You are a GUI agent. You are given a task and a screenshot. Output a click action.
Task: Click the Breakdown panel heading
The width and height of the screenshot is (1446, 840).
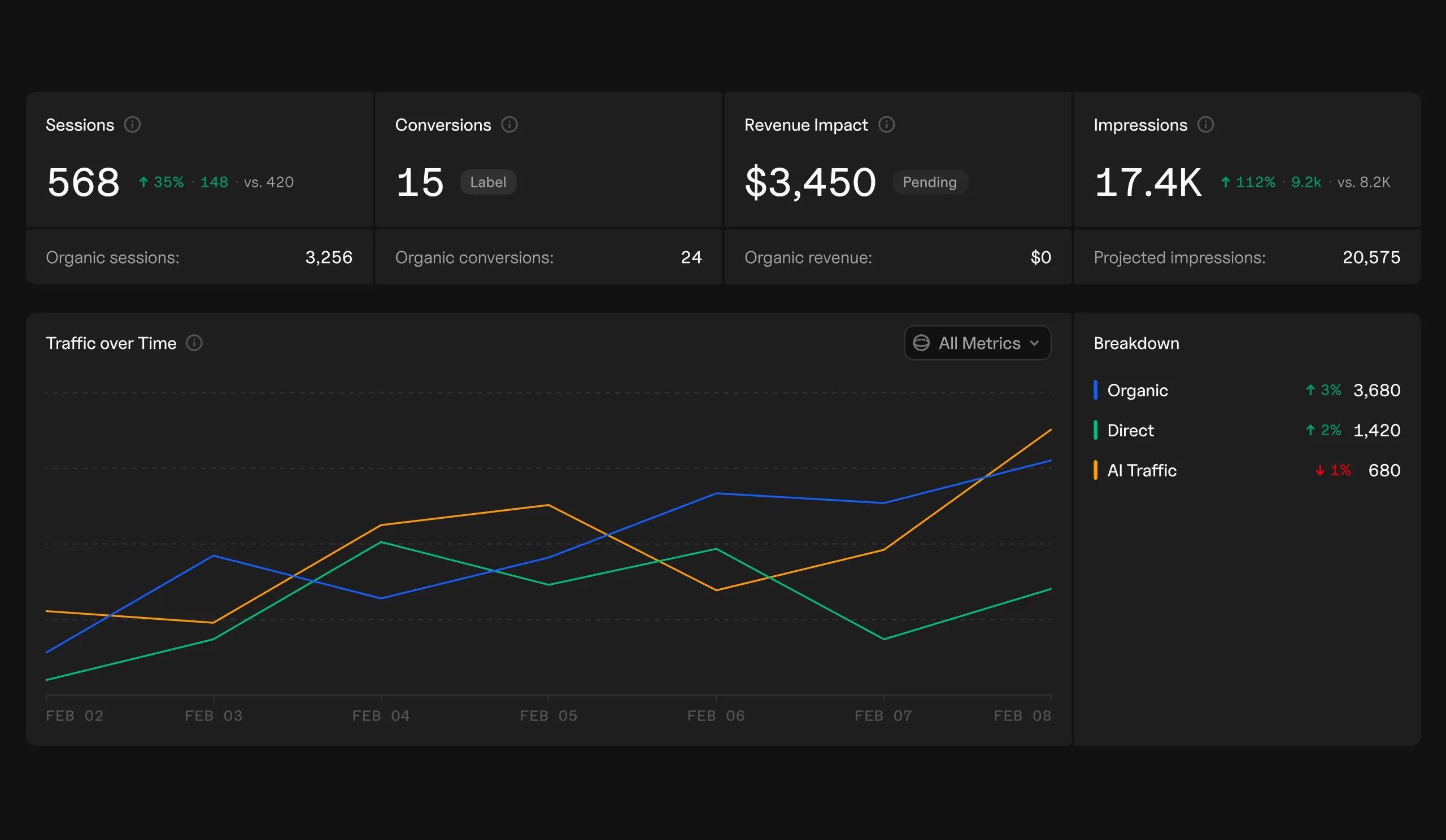click(1136, 343)
